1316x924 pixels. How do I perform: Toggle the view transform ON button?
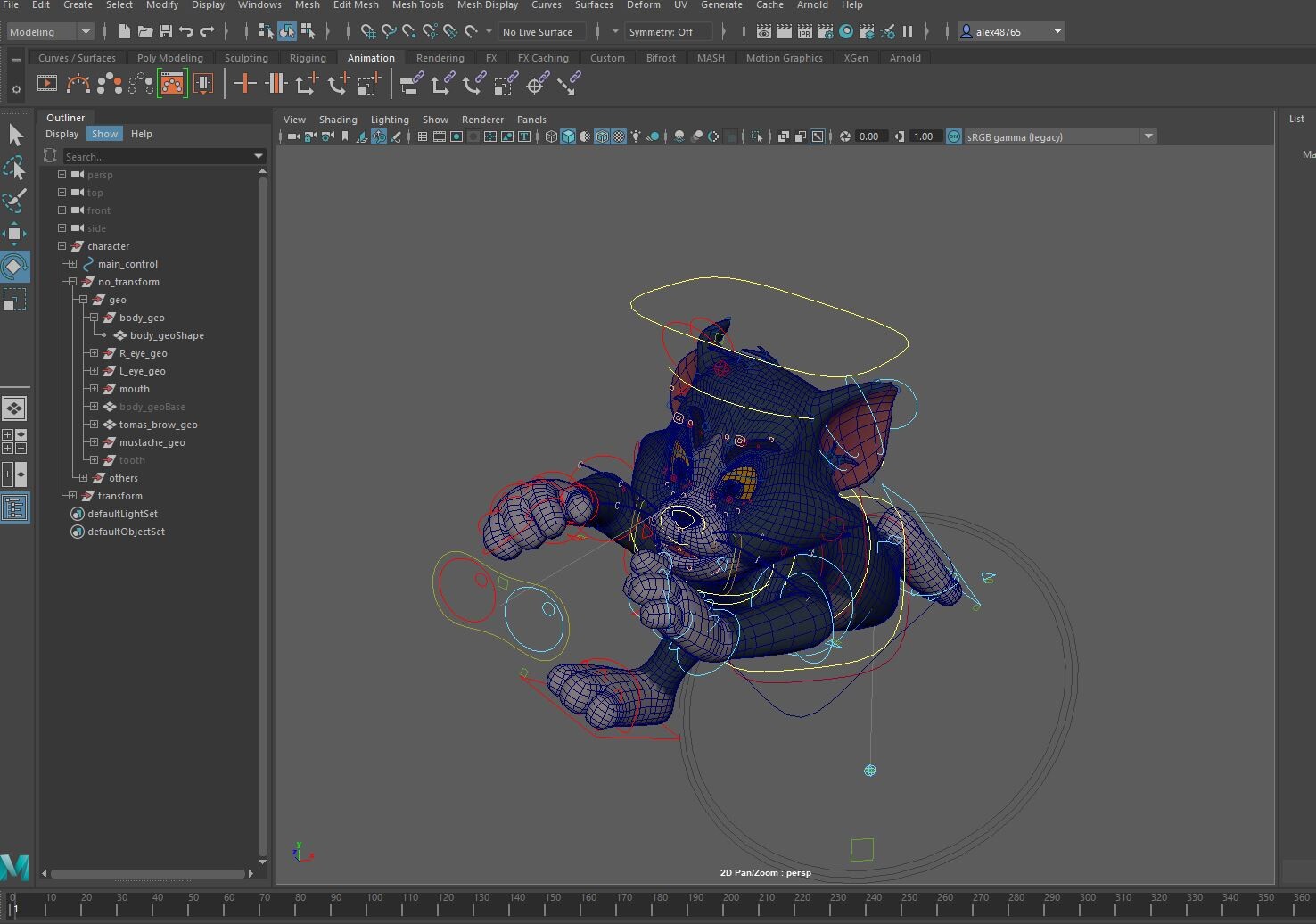tap(953, 136)
